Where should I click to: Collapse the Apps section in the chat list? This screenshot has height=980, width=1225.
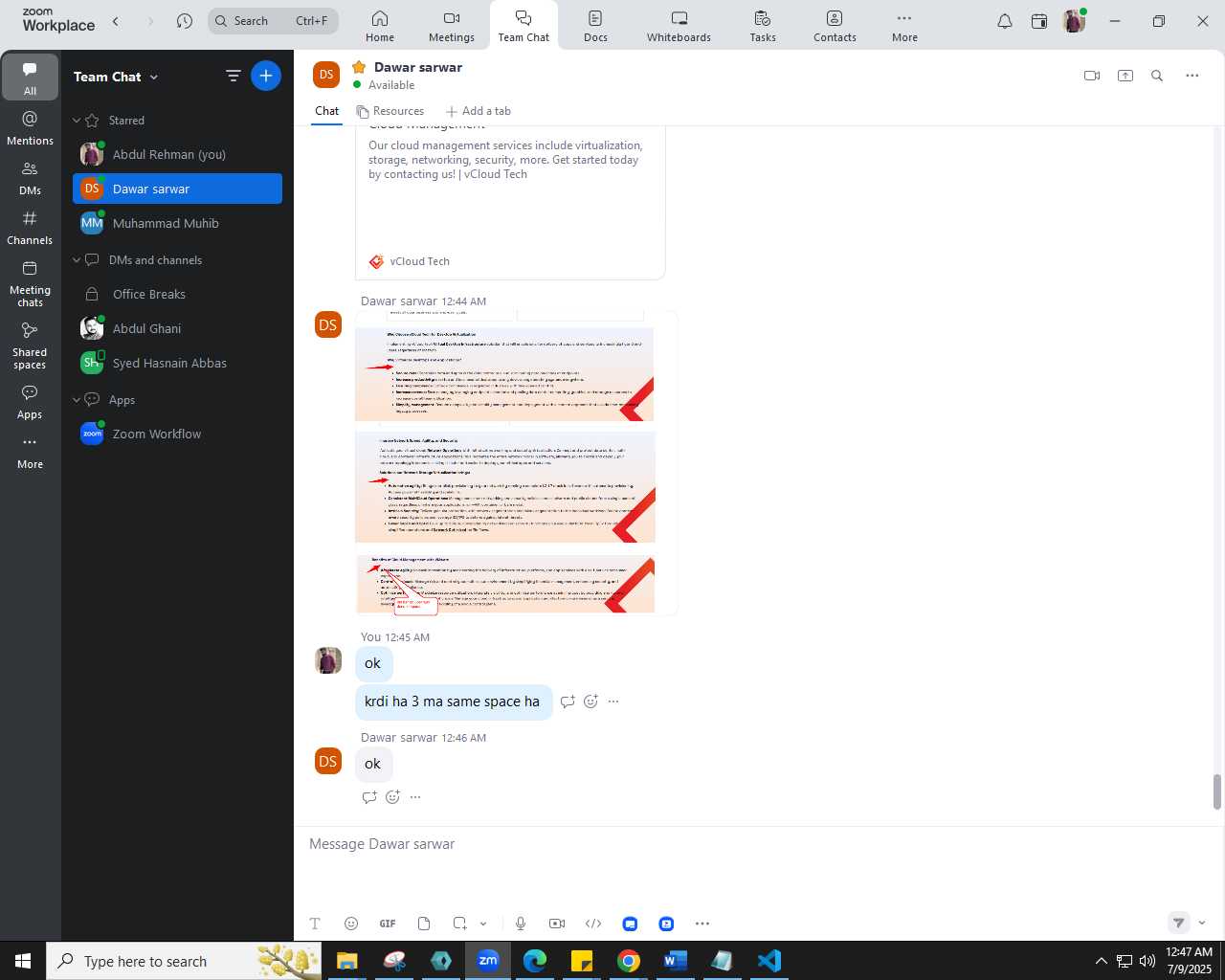coord(77,400)
